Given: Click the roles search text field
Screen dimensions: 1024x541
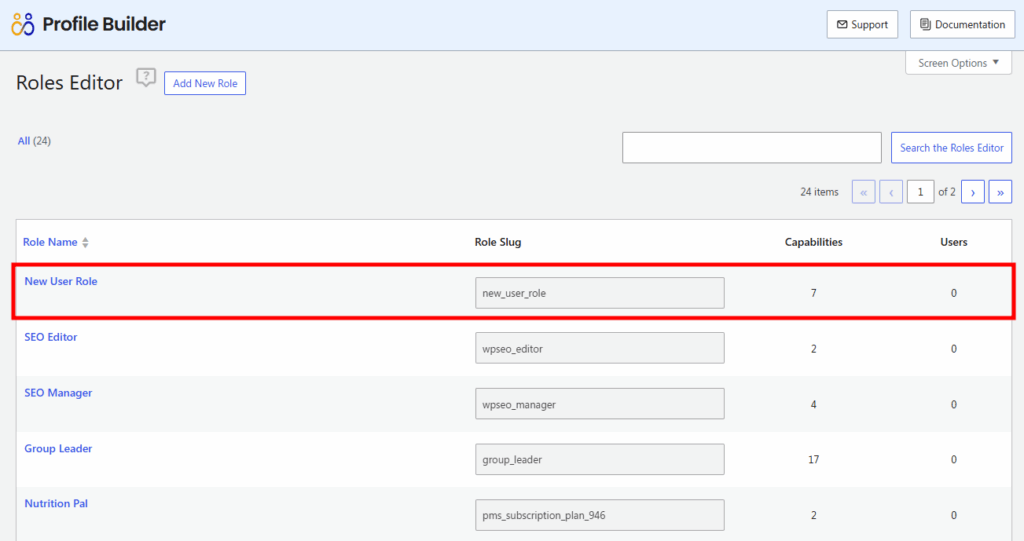Looking at the screenshot, I should pos(751,148).
